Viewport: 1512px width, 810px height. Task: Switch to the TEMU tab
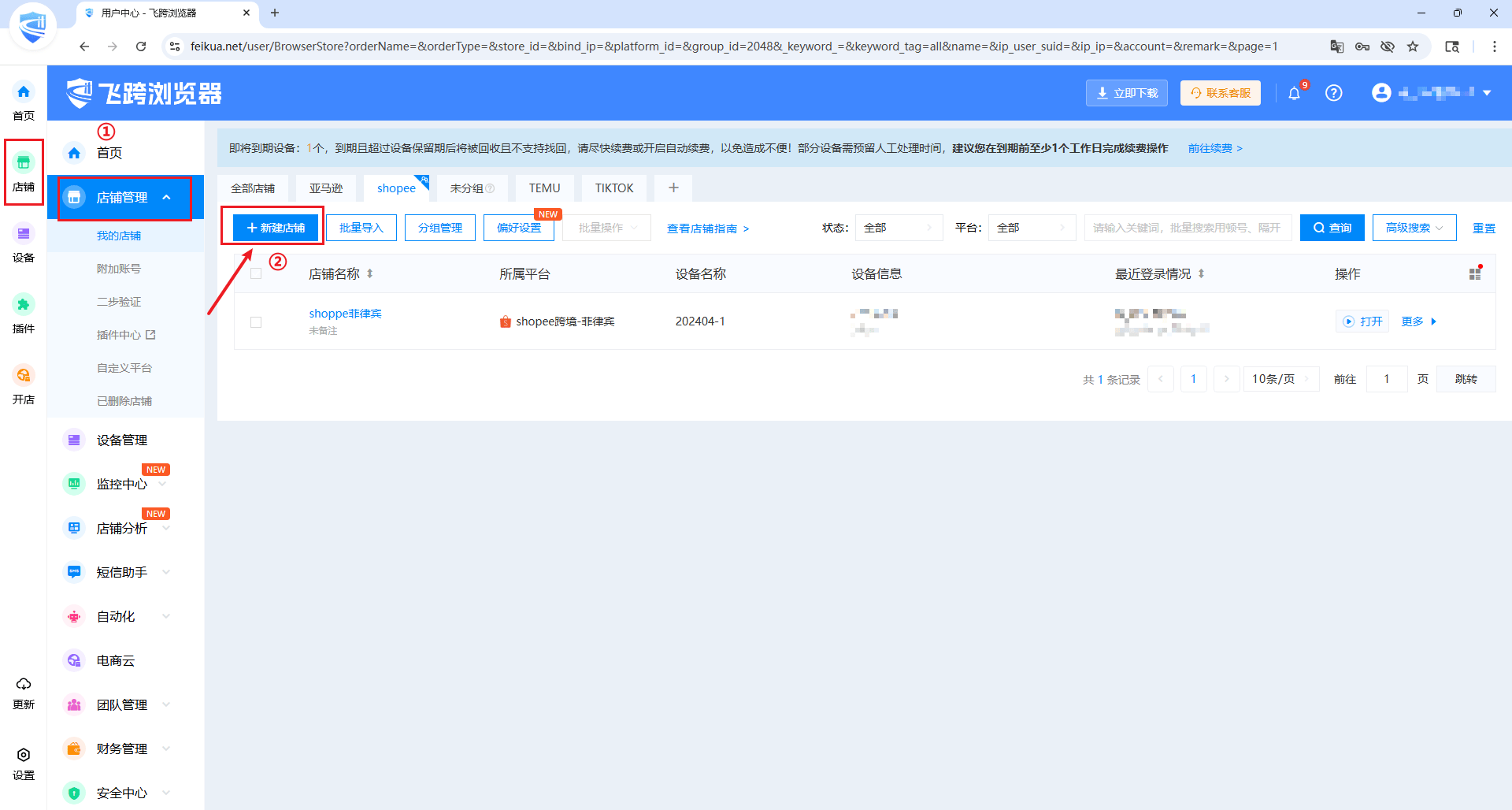tap(544, 188)
